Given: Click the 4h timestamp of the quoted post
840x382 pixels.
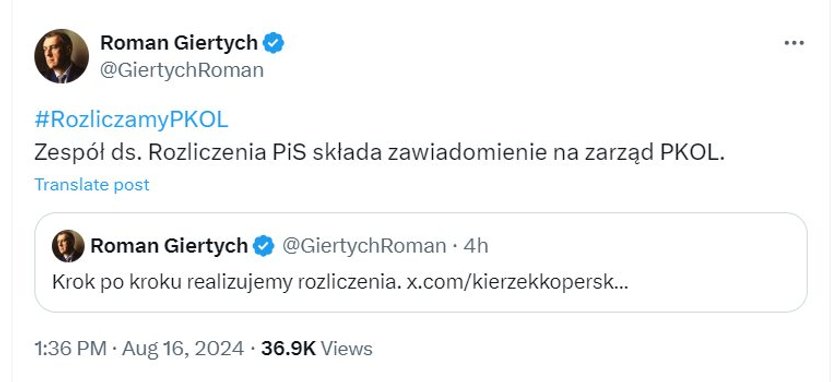Looking at the screenshot, I should coord(476,246).
